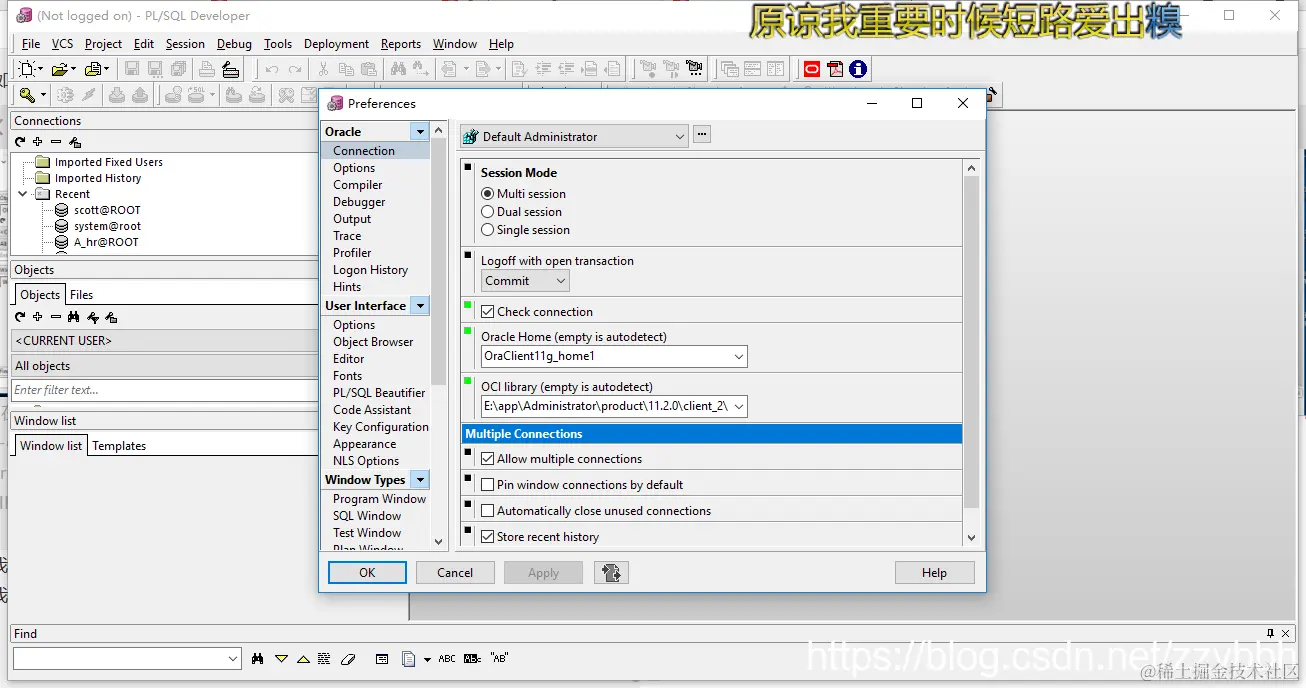Open the Find text dropdown
This screenshot has width=1306, height=688.
coord(234,659)
